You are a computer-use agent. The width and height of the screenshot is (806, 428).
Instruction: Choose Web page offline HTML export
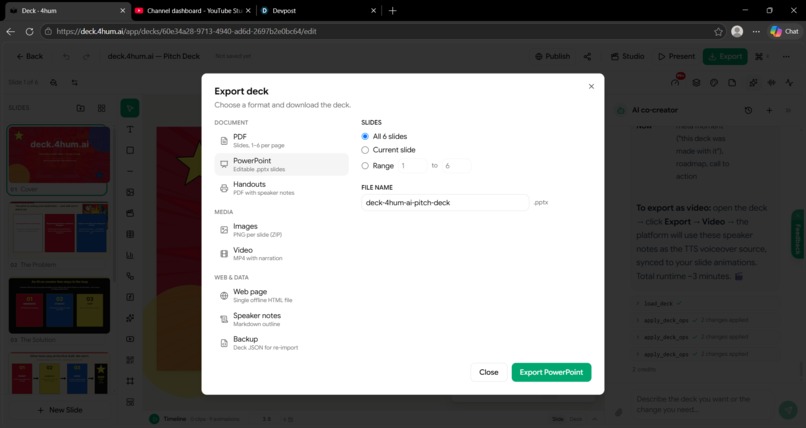[281, 295]
